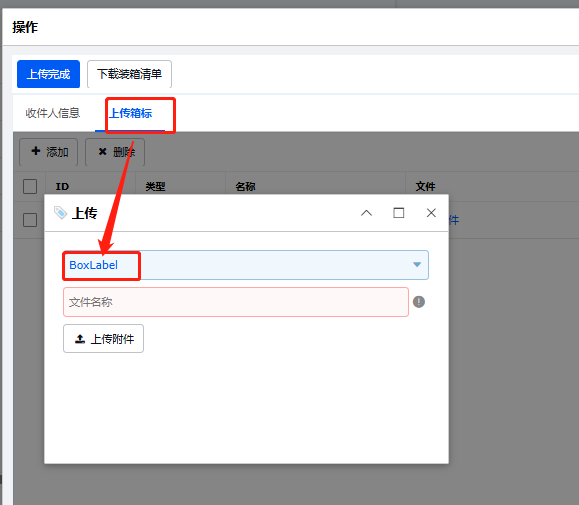This screenshot has height=505, width=579.
Task: Close the 上传 dialog
Action: point(431,213)
